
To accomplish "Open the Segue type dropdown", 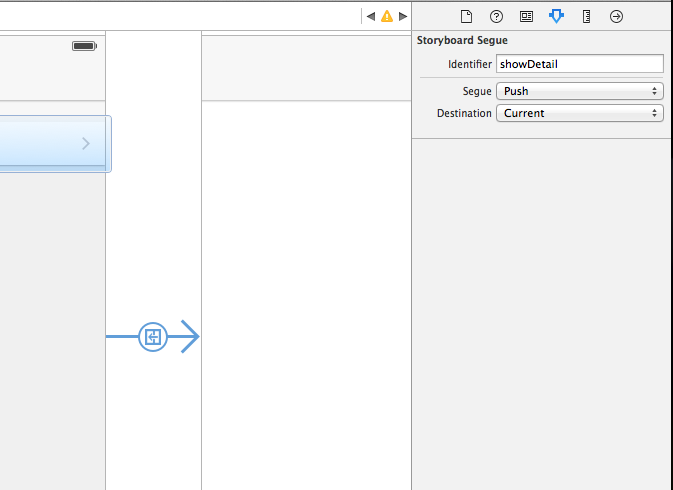I will coord(579,91).
